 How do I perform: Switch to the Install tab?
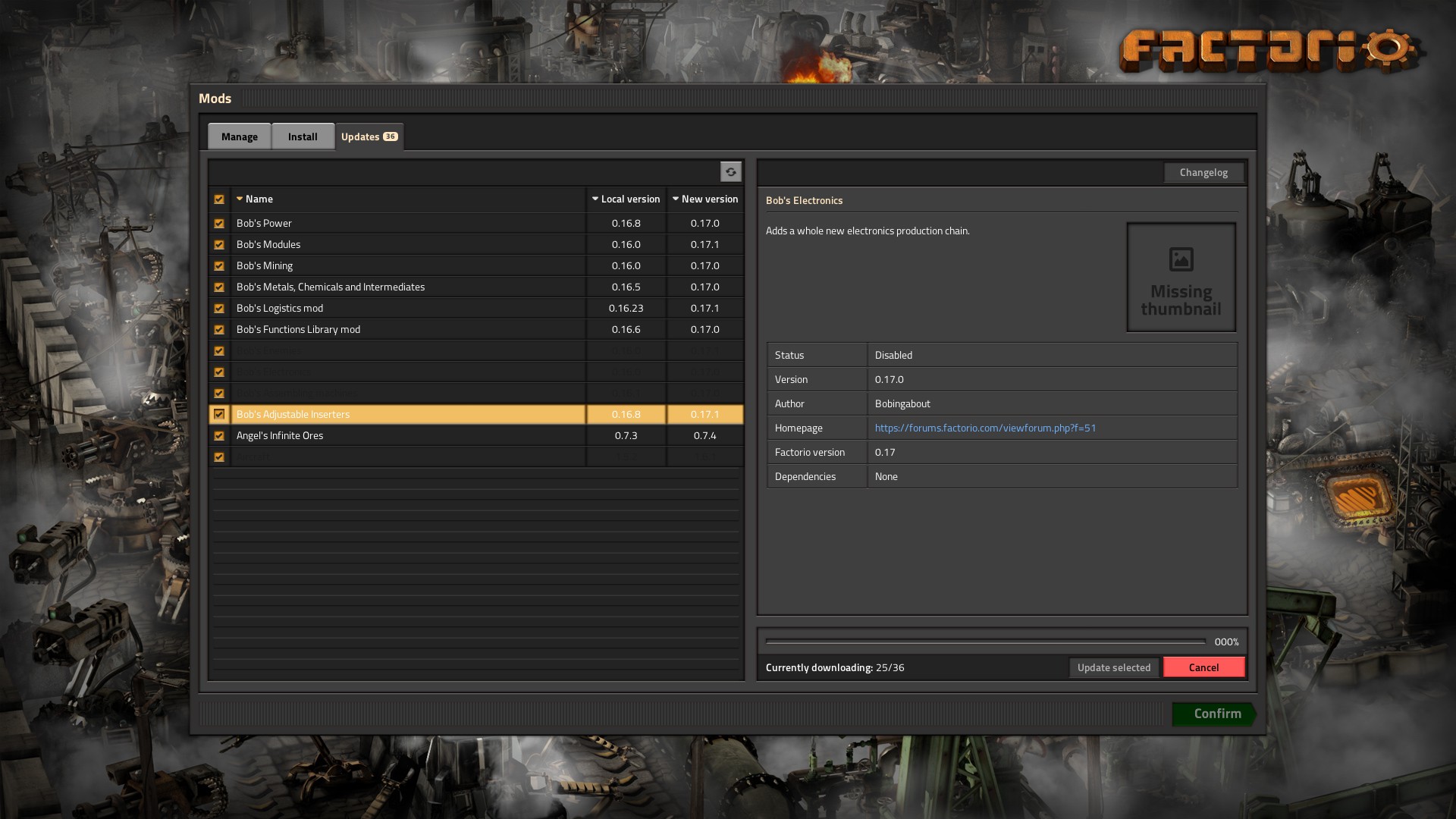click(x=303, y=136)
